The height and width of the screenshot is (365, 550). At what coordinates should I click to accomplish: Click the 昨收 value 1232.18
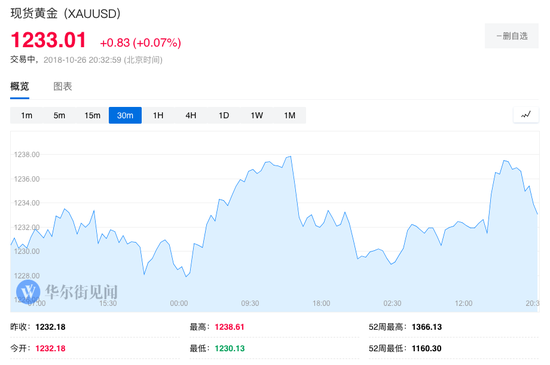(51, 327)
